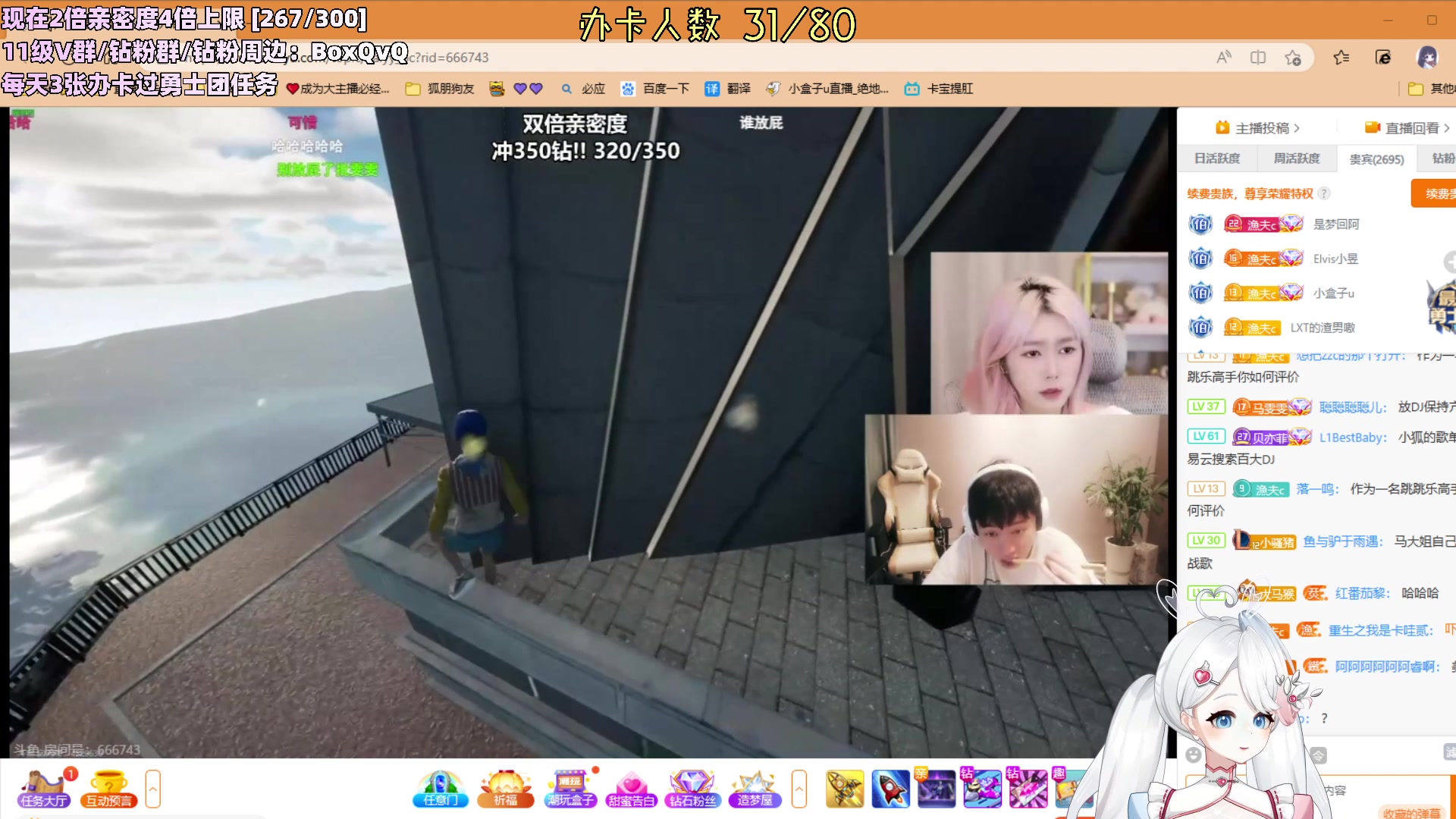Click the 造梦屋 crystal icon

(x=755, y=789)
